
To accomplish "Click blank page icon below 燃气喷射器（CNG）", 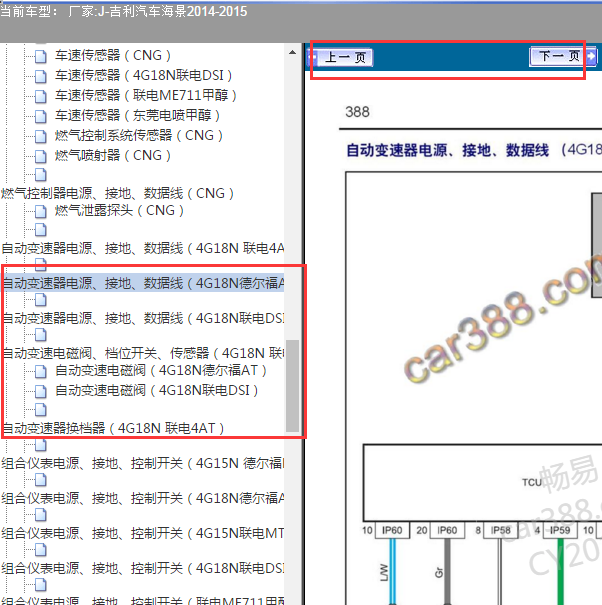I will [x=41, y=174].
